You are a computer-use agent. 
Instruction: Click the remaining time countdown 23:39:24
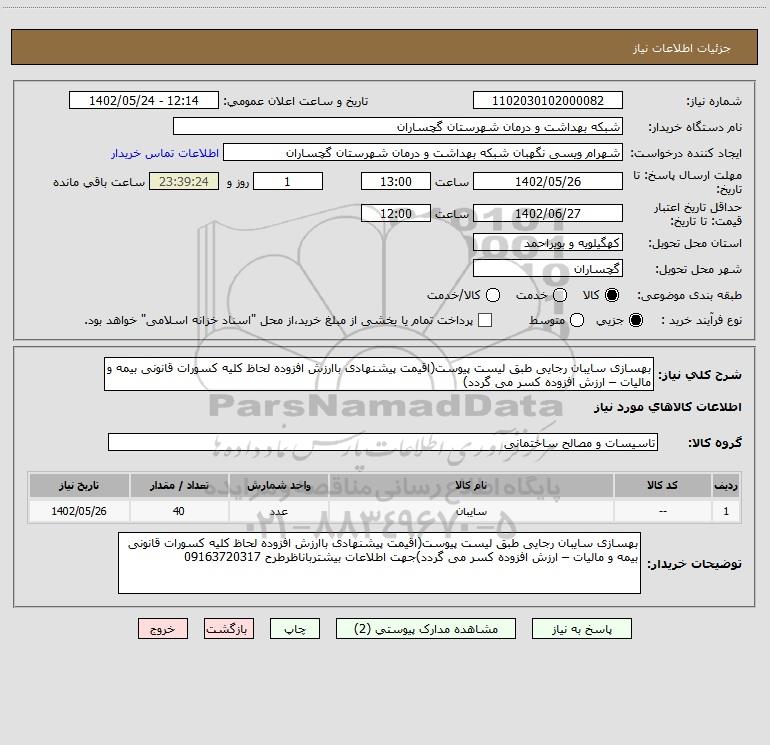coord(184,181)
